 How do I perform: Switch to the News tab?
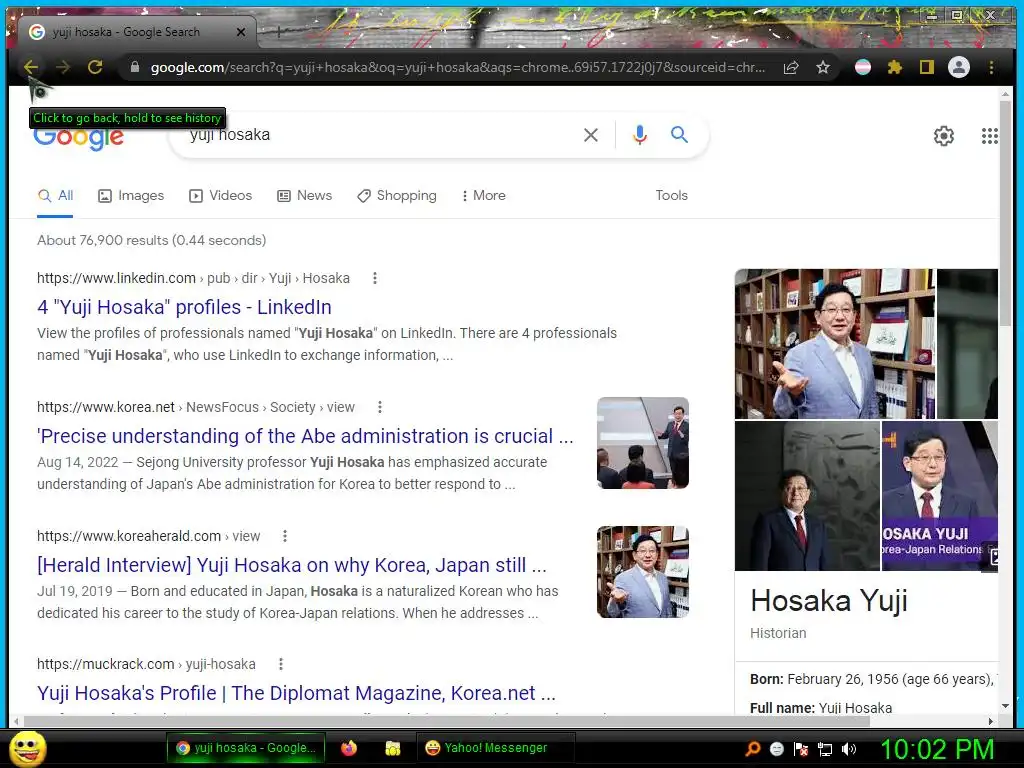click(304, 195)
